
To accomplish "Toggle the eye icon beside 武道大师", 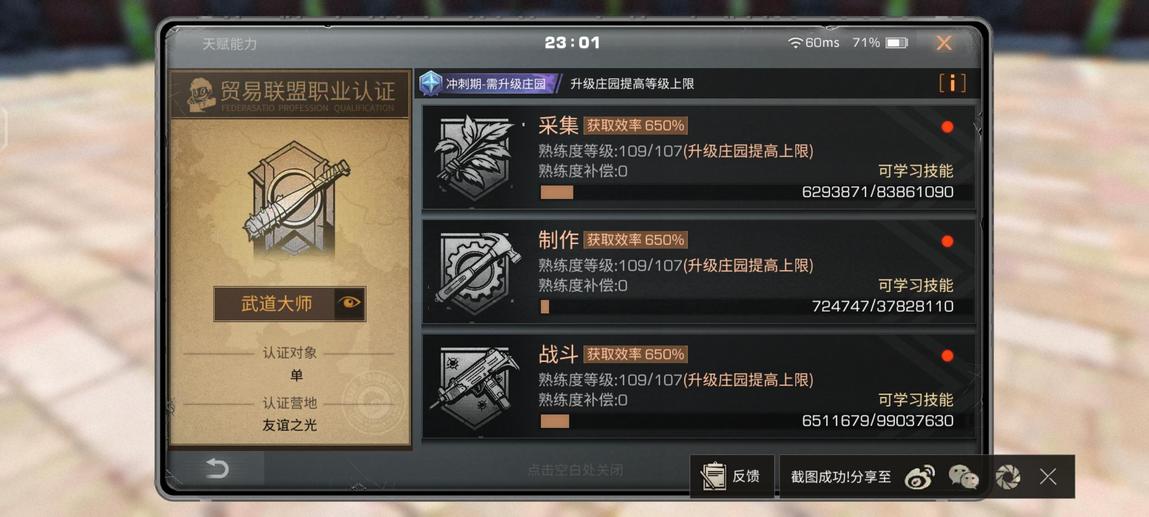I will 350,303.
